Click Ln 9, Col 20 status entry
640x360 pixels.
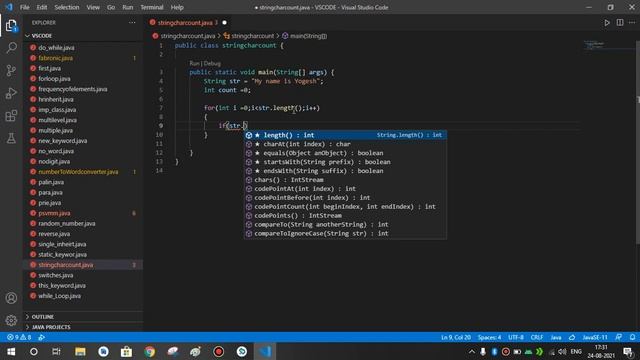[x=456, y=337]
